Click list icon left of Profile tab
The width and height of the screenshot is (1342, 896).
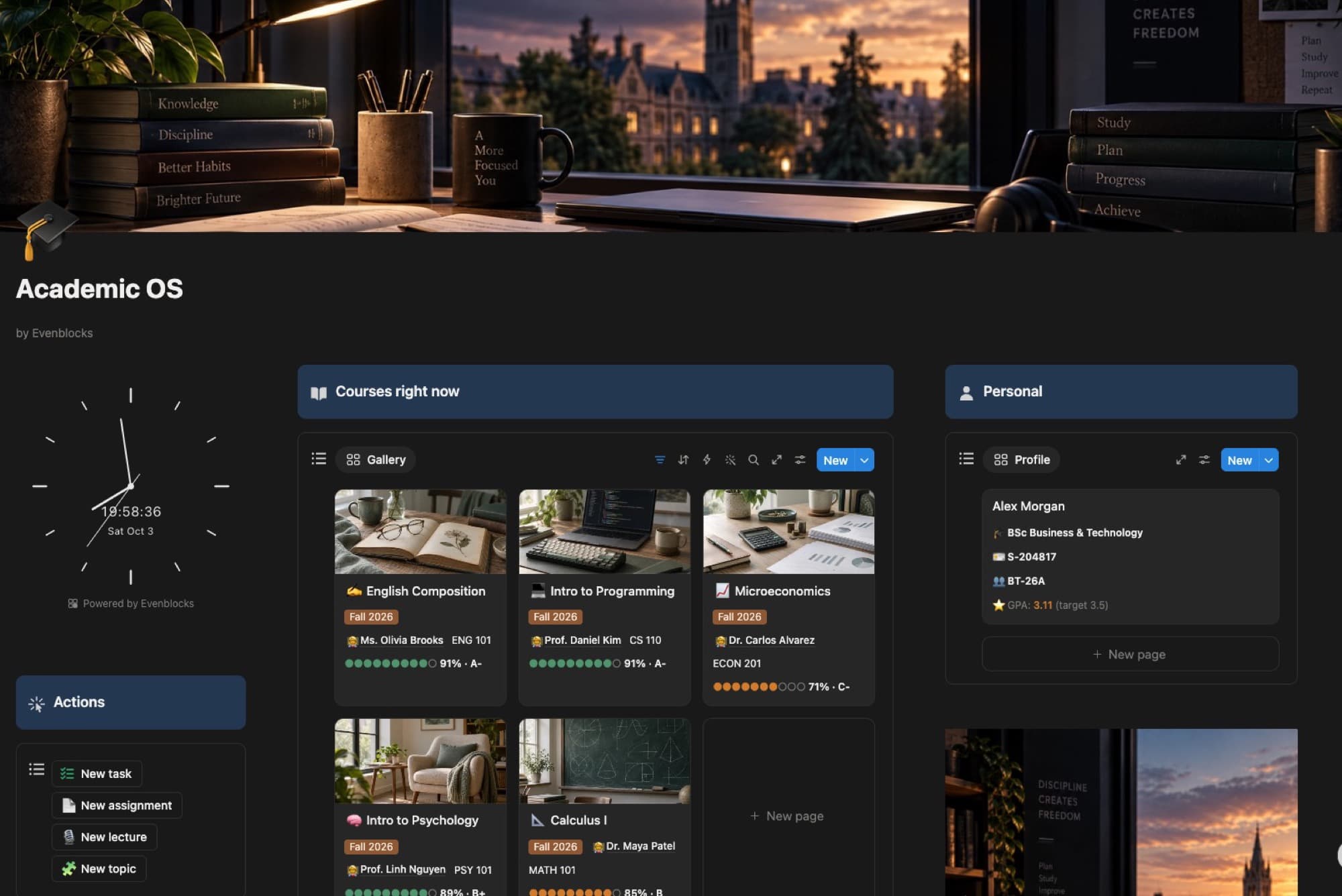click(x=966, y=459)
